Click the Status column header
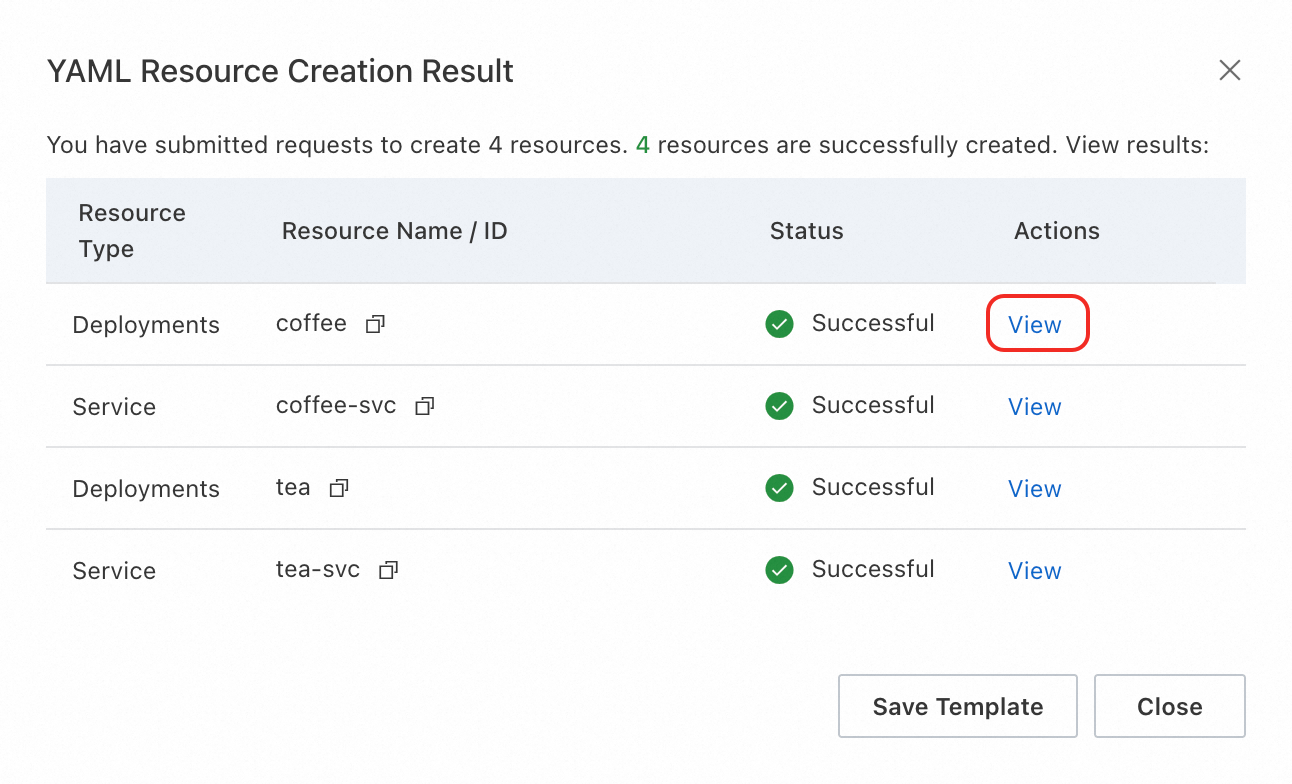The image size is (1292, 784). pos(806,231)
